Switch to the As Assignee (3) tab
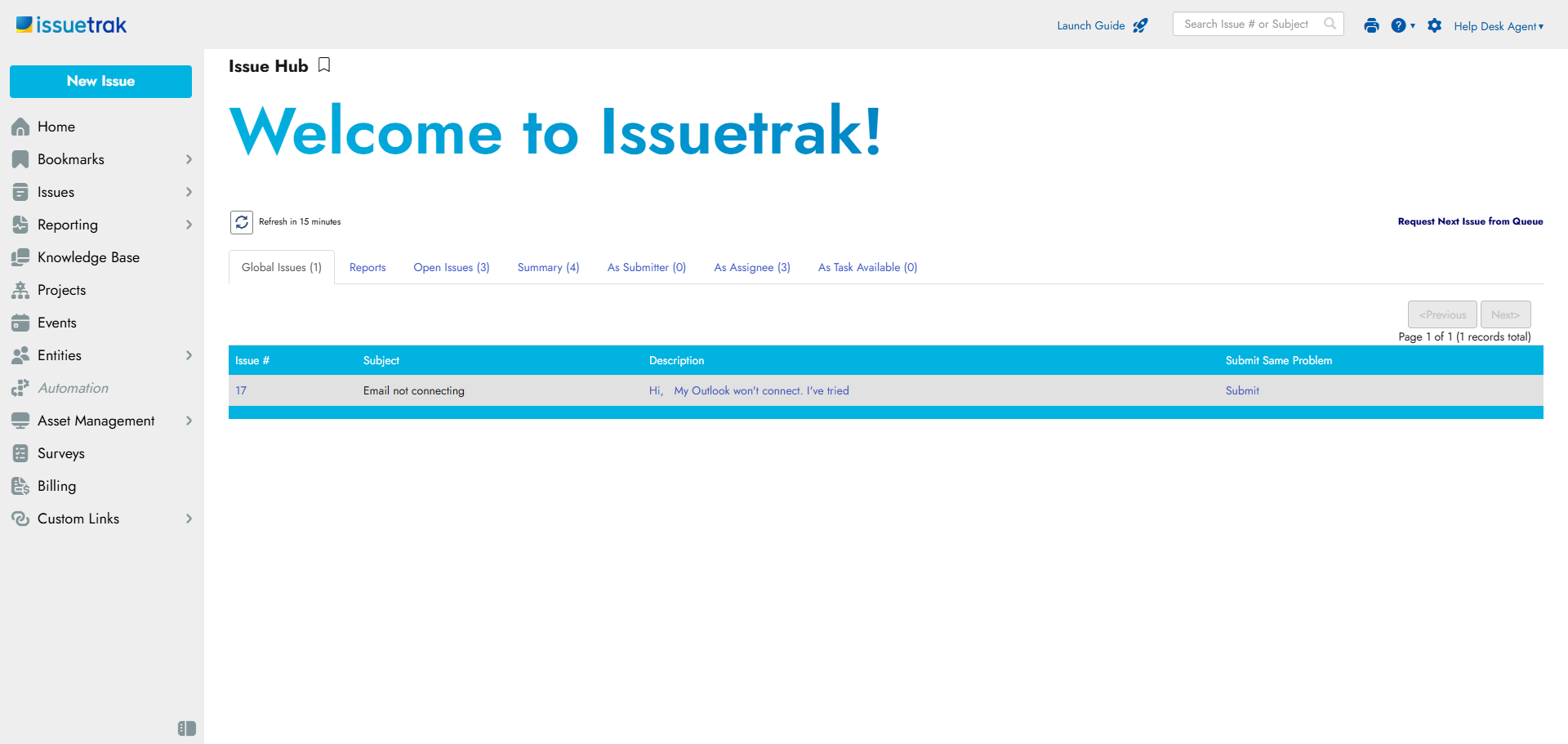Screen dimensions: 1568x744 tap(752, 267)
